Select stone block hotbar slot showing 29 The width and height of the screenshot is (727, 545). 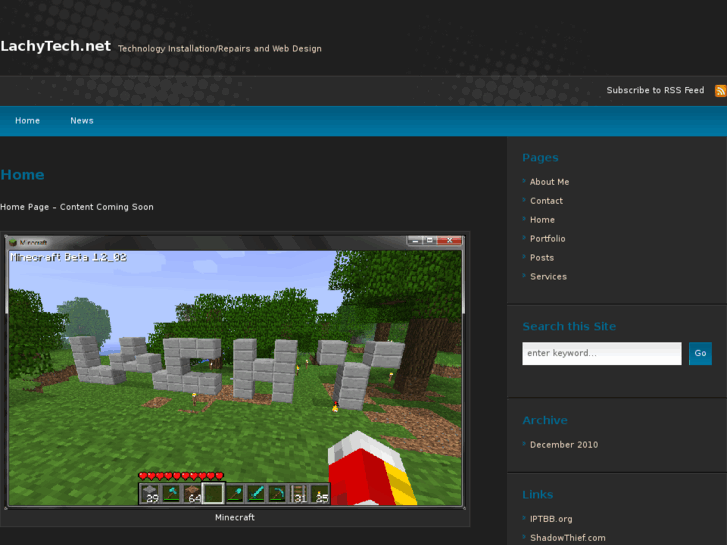pos(150,494)
